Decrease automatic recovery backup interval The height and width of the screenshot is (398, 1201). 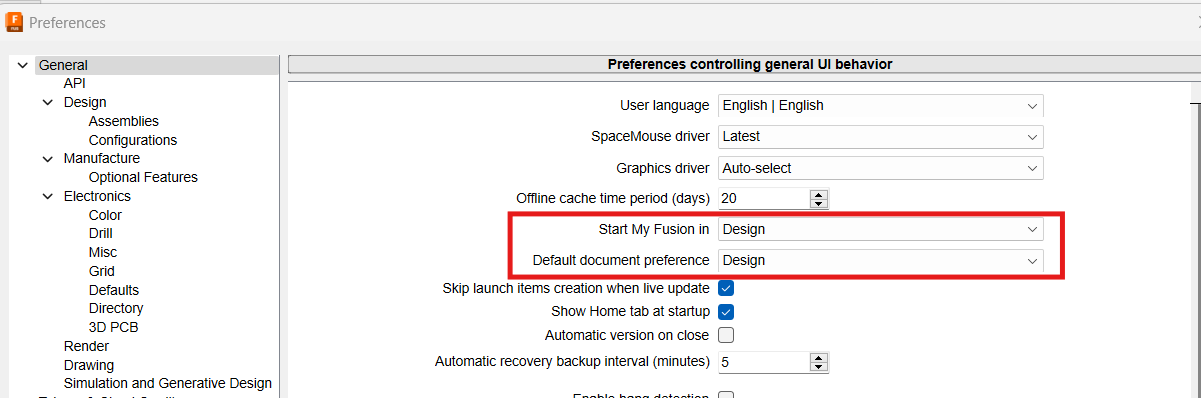pyautogui.click(x=819, y=367)
